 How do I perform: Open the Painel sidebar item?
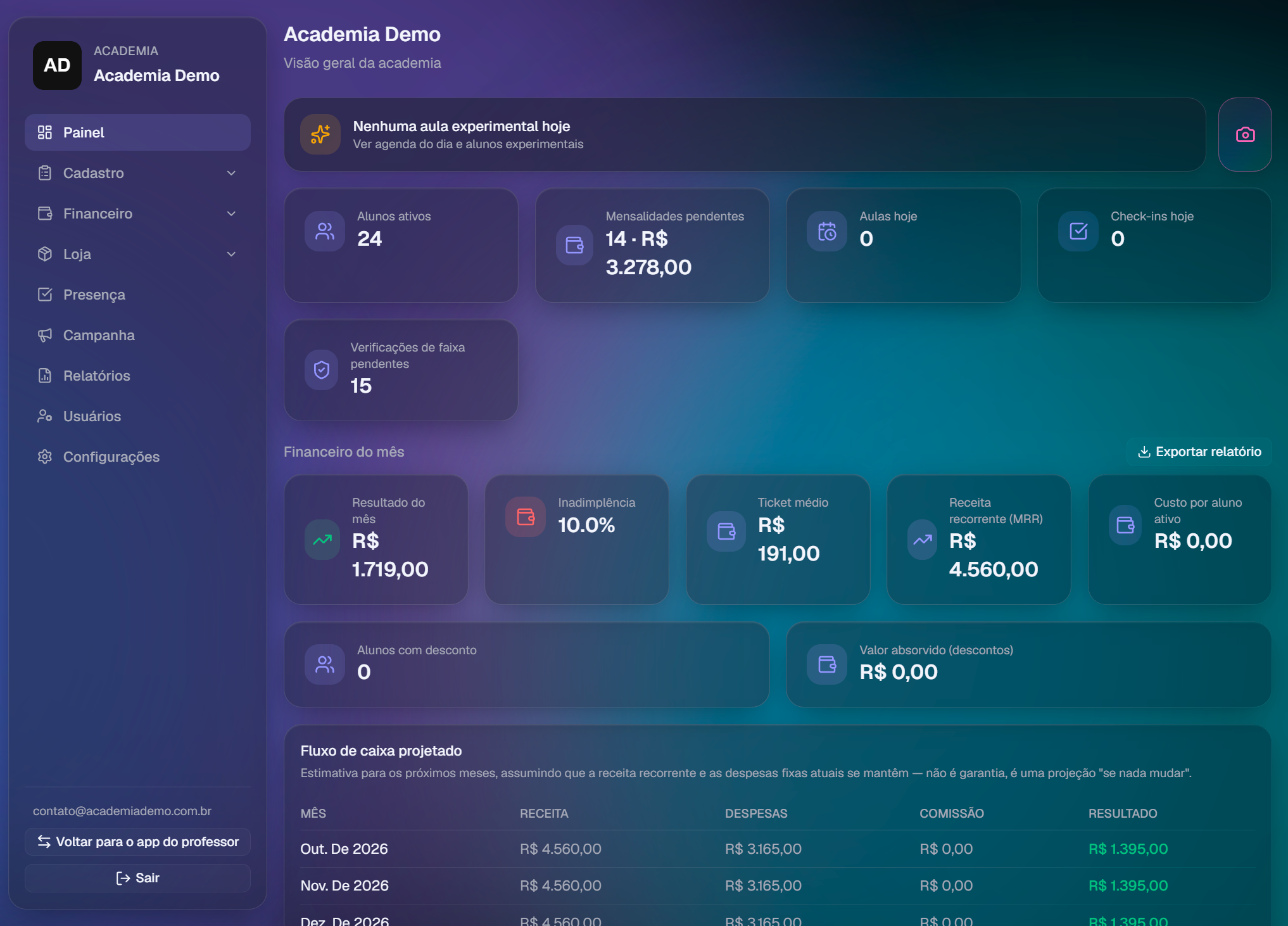point(138,132)
